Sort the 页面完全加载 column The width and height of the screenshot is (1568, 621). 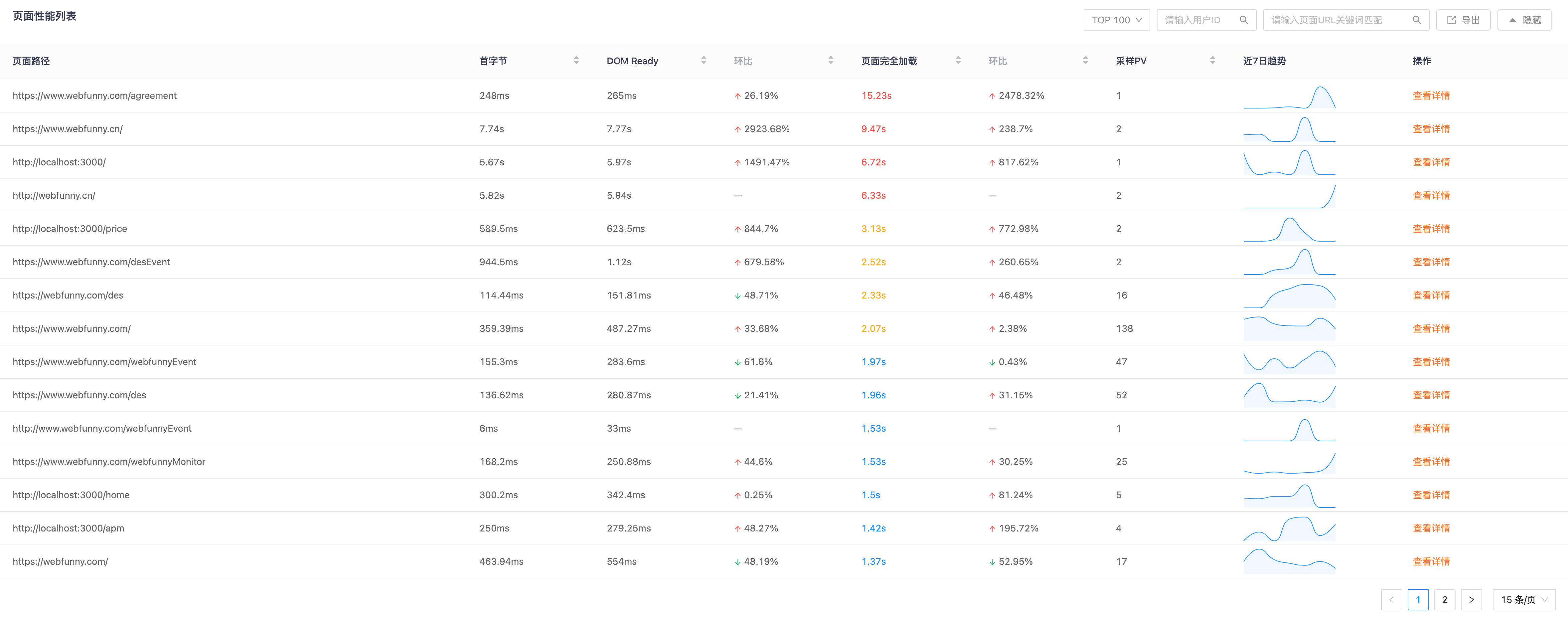(958, 60)
